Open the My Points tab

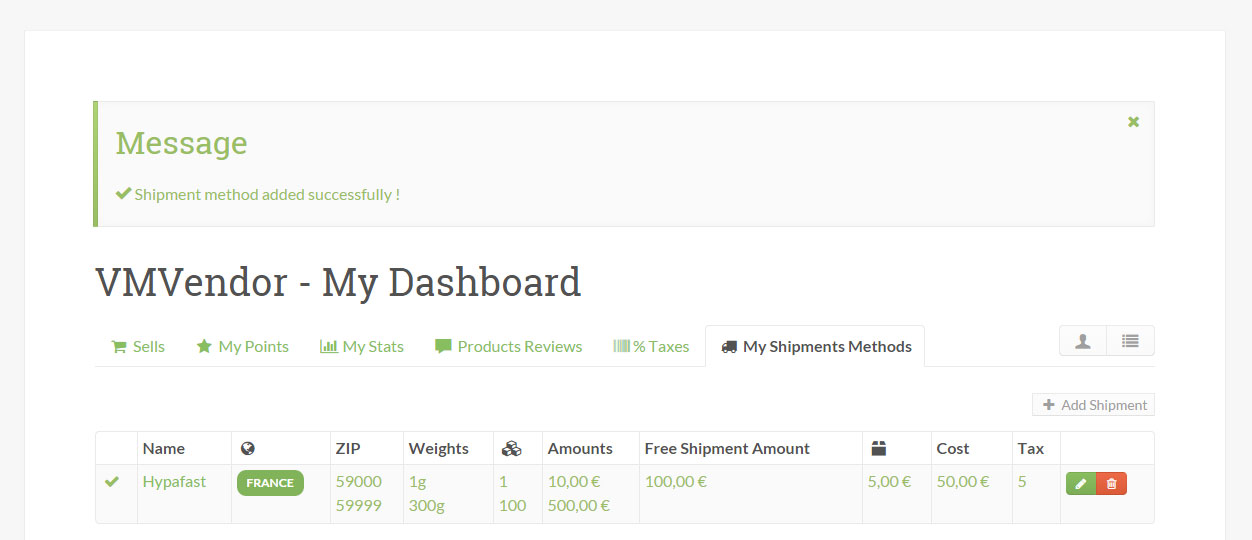pyautogui.click(x=242, y=347)
